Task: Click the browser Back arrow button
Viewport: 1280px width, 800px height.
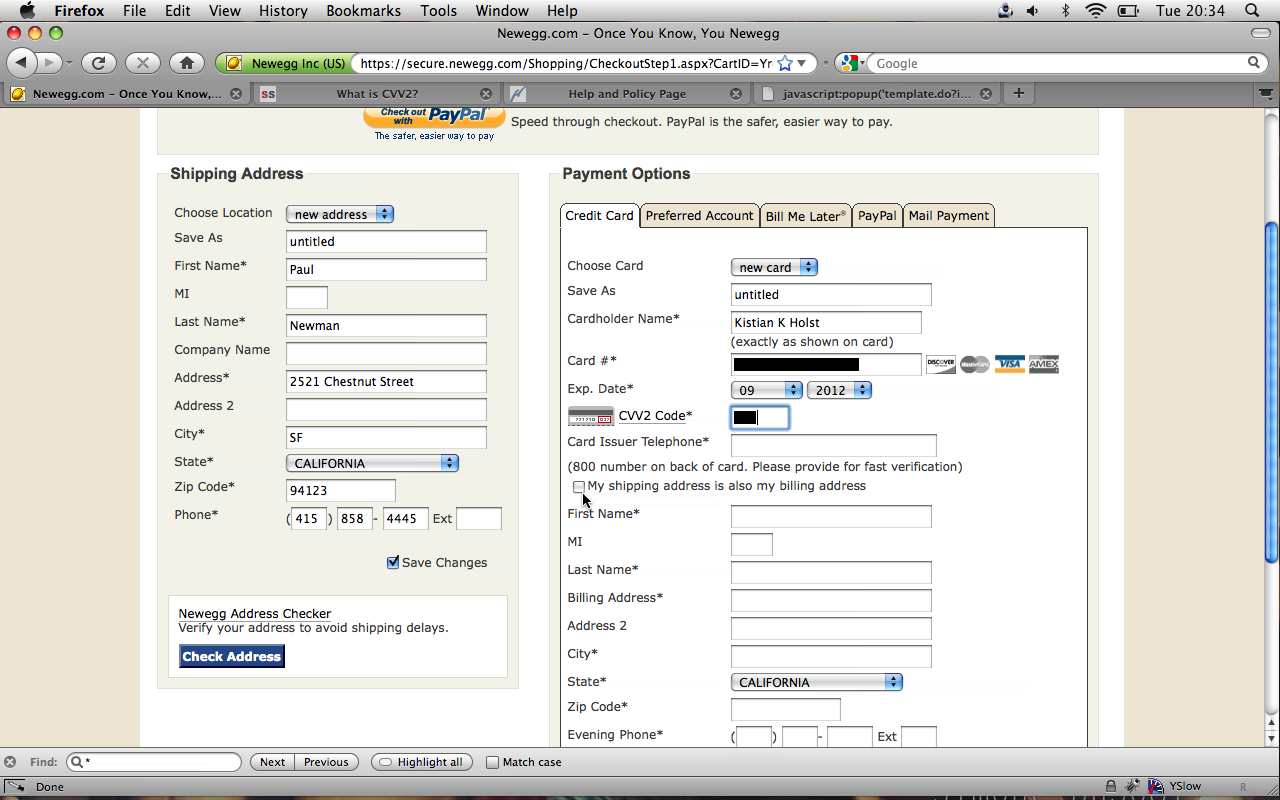Action: pos(21,63)
